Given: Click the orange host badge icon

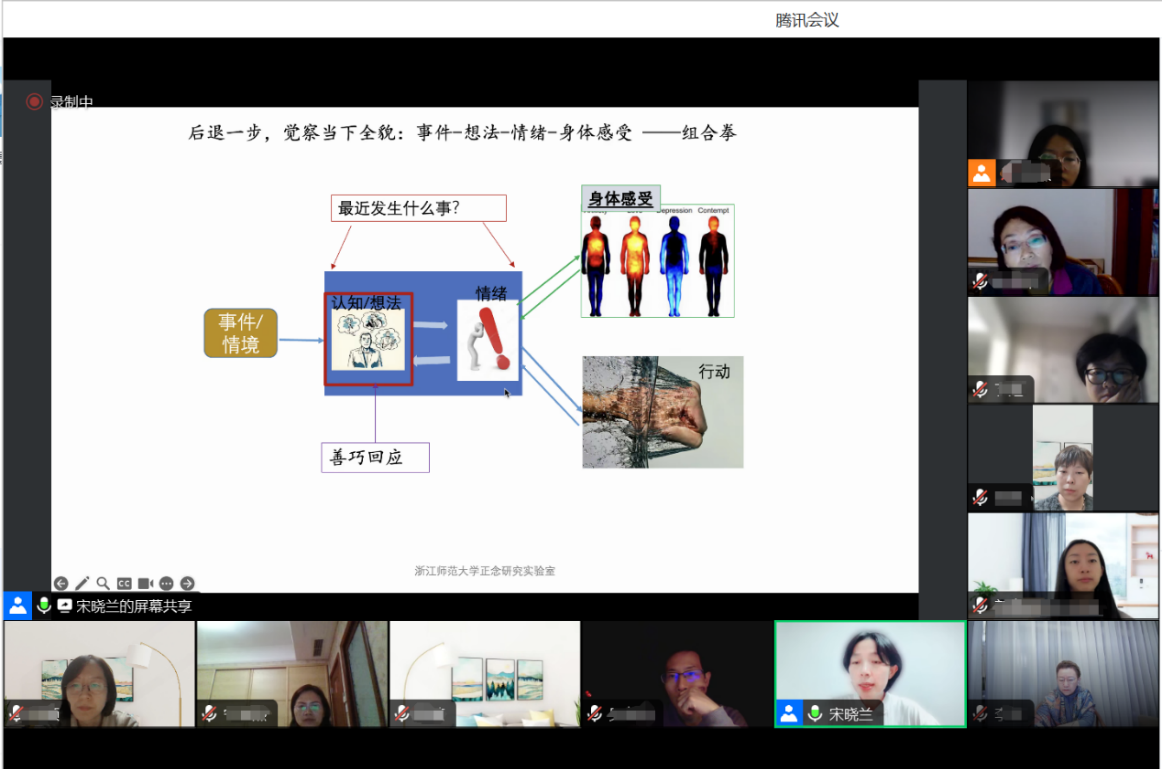Looking at the screenshot, I should coord(982,173).
